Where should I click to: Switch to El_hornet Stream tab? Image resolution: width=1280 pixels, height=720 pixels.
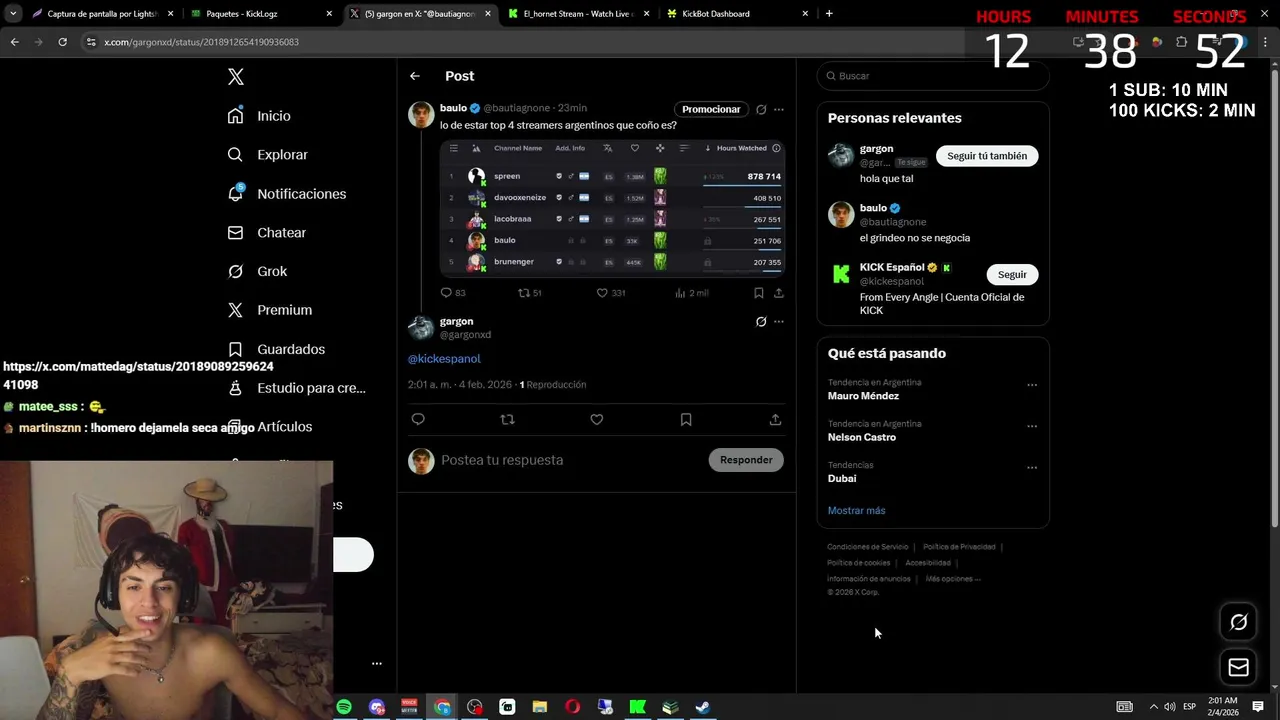tap(577, 14)
